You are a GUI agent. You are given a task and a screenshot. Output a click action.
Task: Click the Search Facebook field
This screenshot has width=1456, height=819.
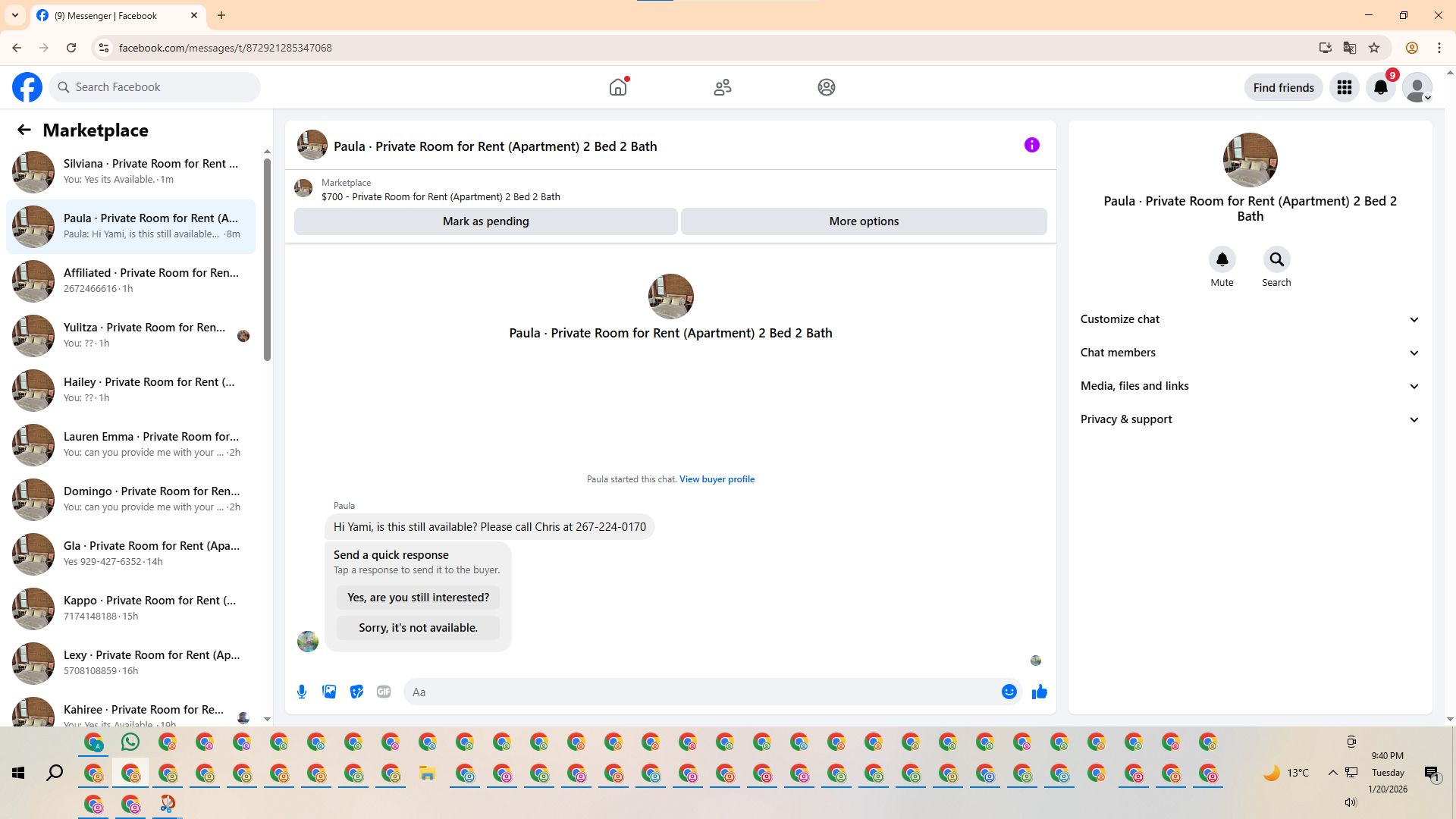(x=155, y=87)
